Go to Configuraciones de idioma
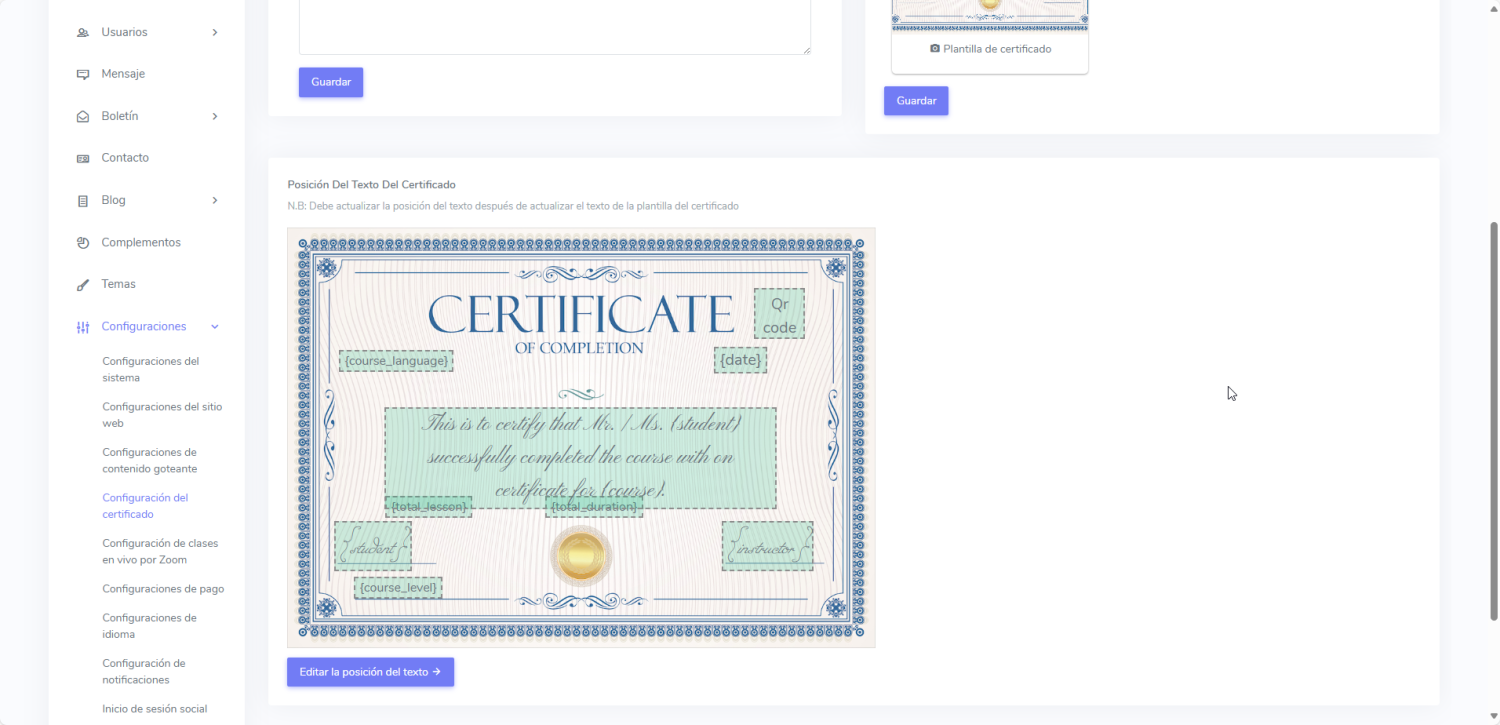 pos(149,626)
